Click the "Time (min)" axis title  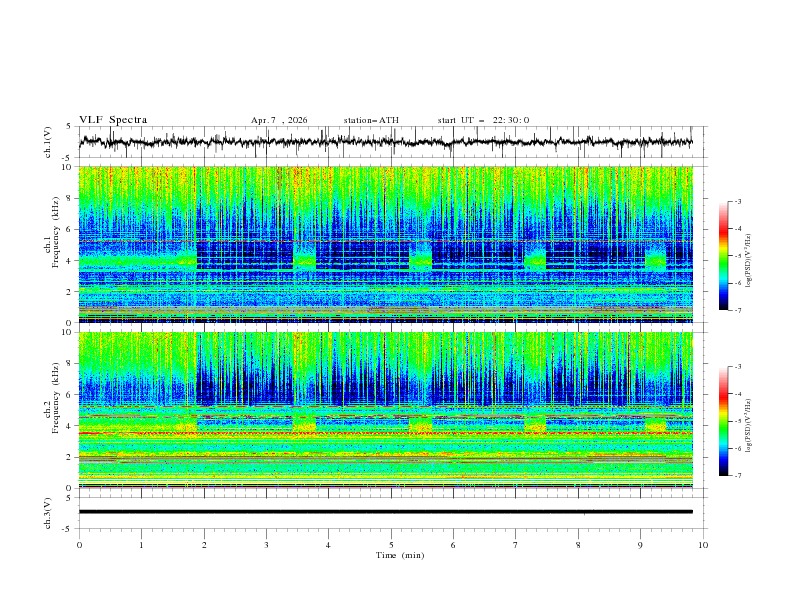tap(400, 555)
